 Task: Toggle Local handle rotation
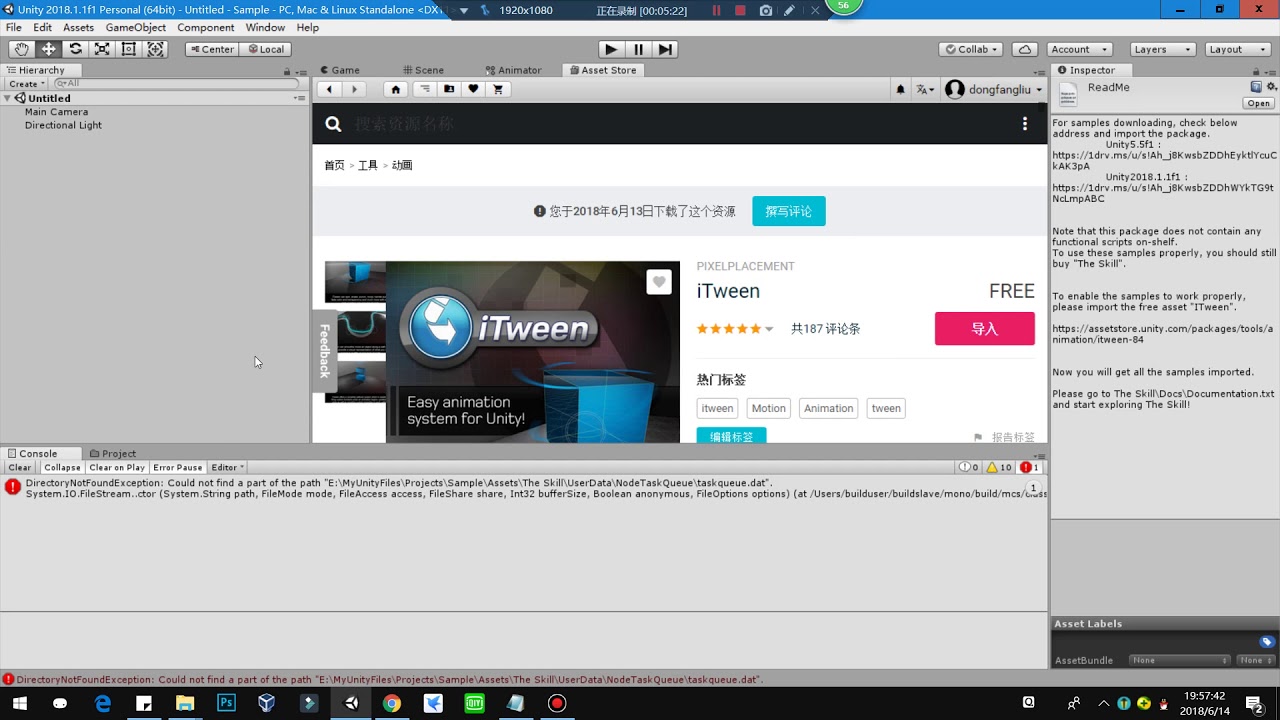point(266,49)
